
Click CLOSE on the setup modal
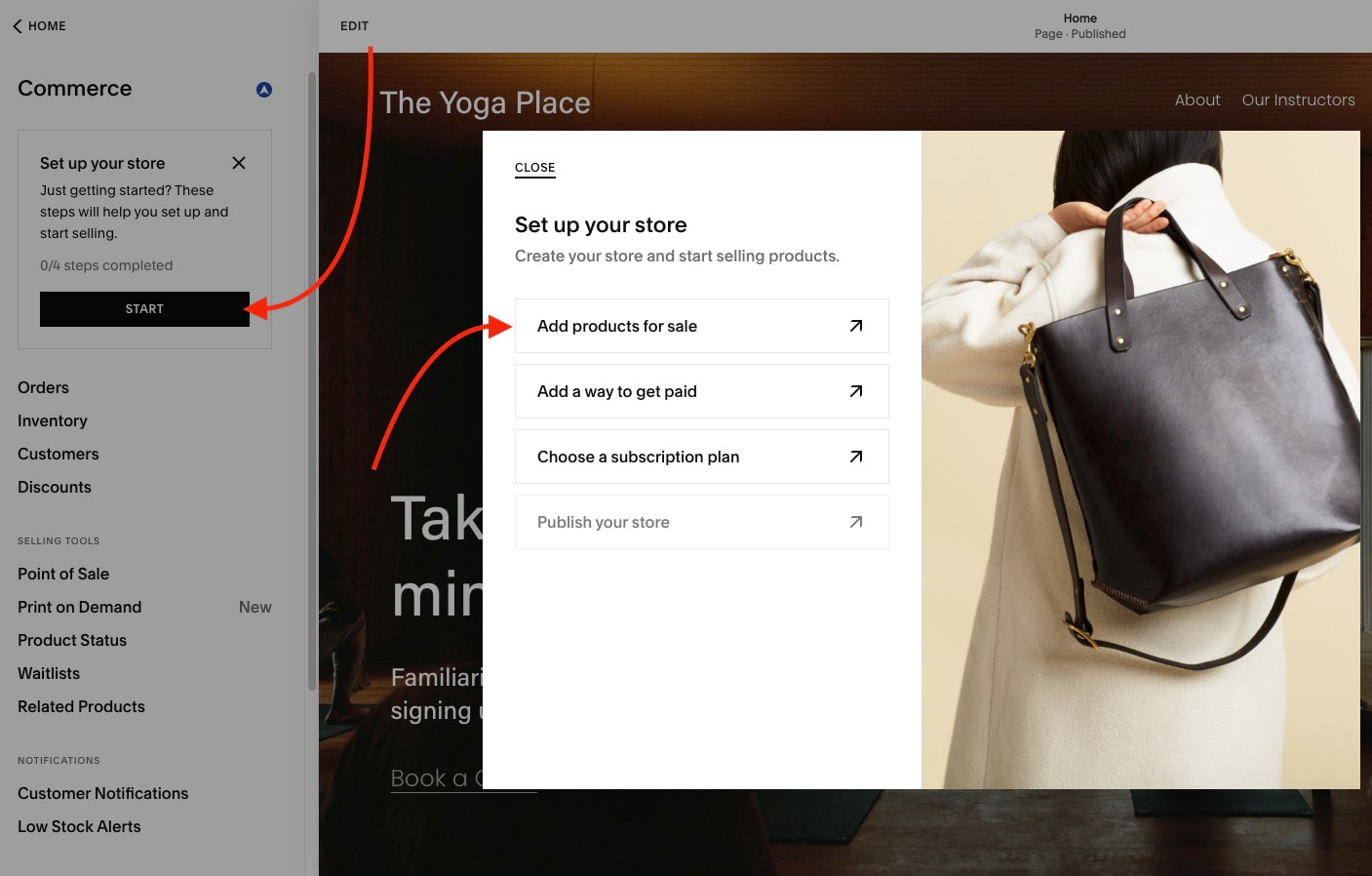coord(534,167)
